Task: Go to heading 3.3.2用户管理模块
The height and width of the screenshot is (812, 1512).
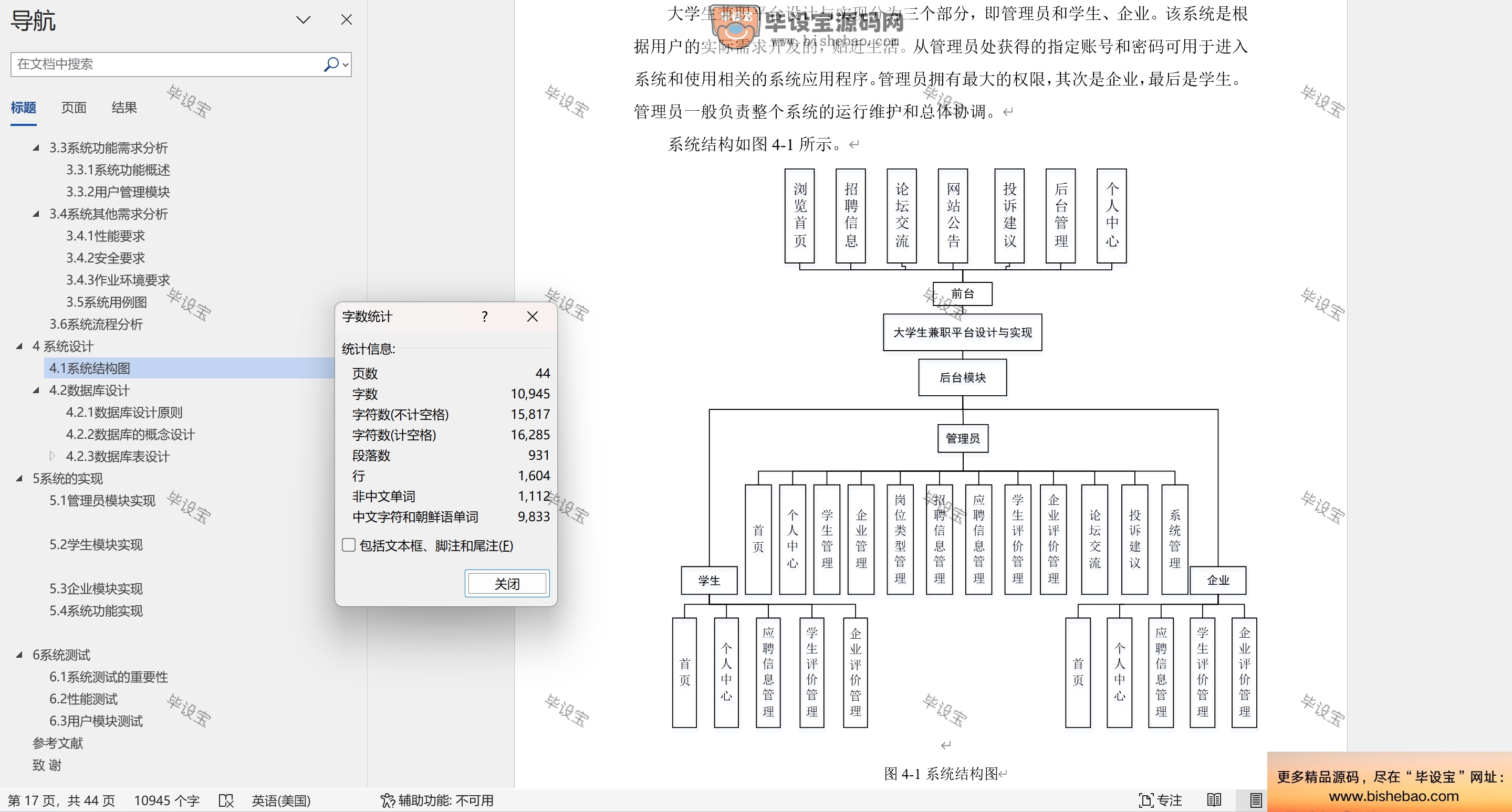Action: (x=118, y=192)
